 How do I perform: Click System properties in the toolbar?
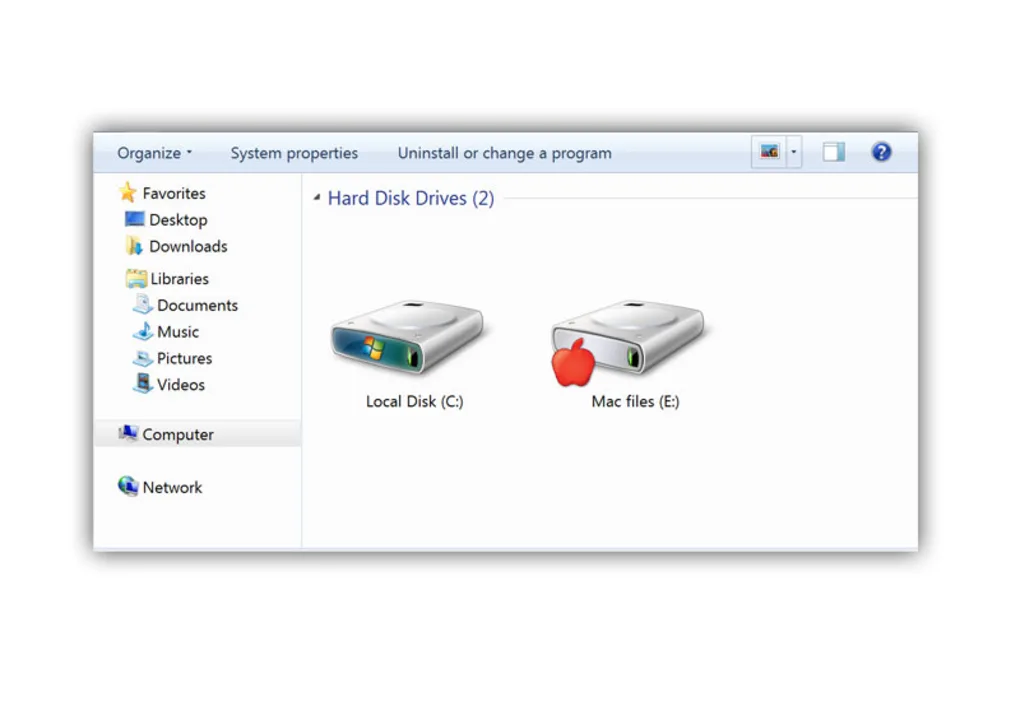pos(294,154)
